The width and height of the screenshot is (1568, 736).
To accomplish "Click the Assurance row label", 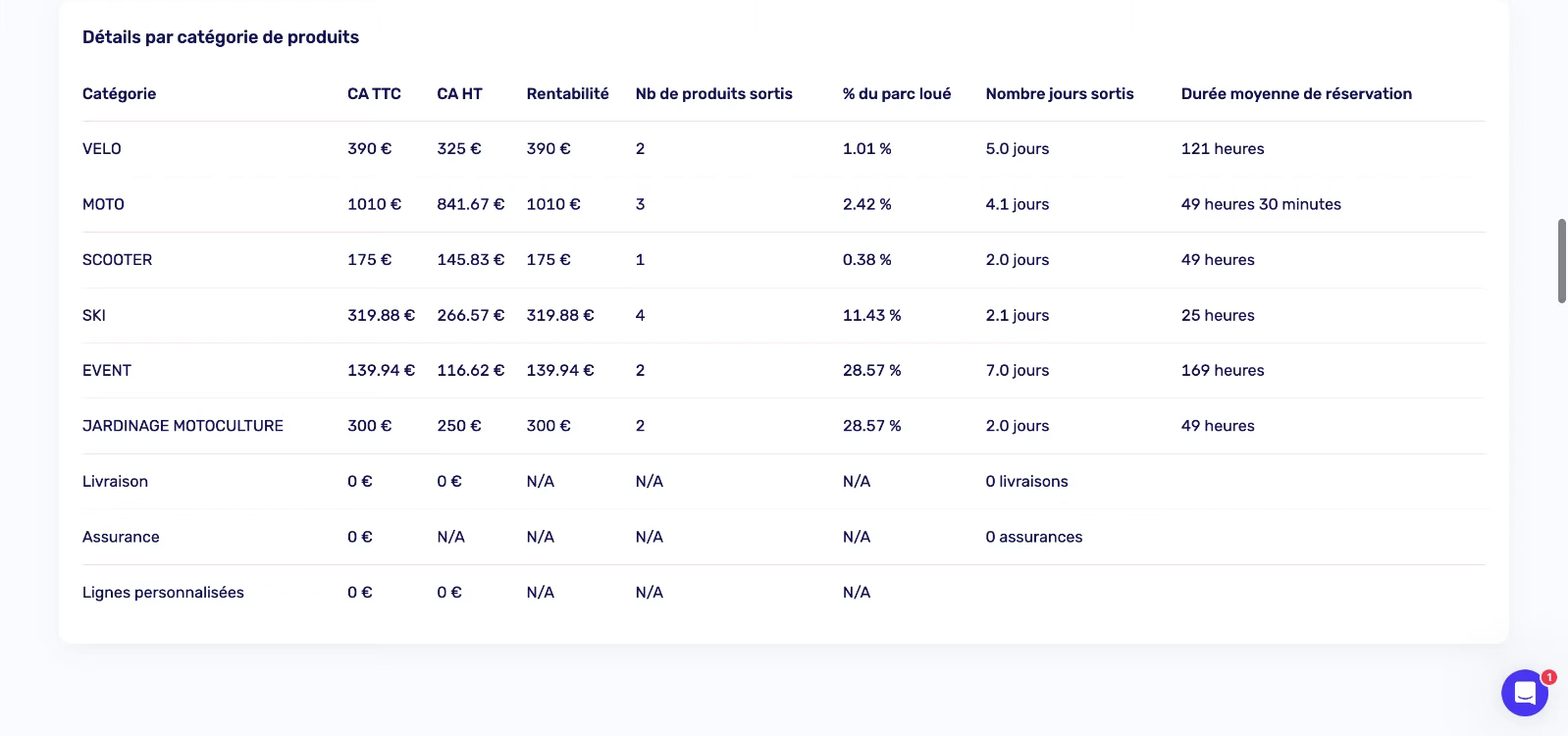I will [121, 537].
